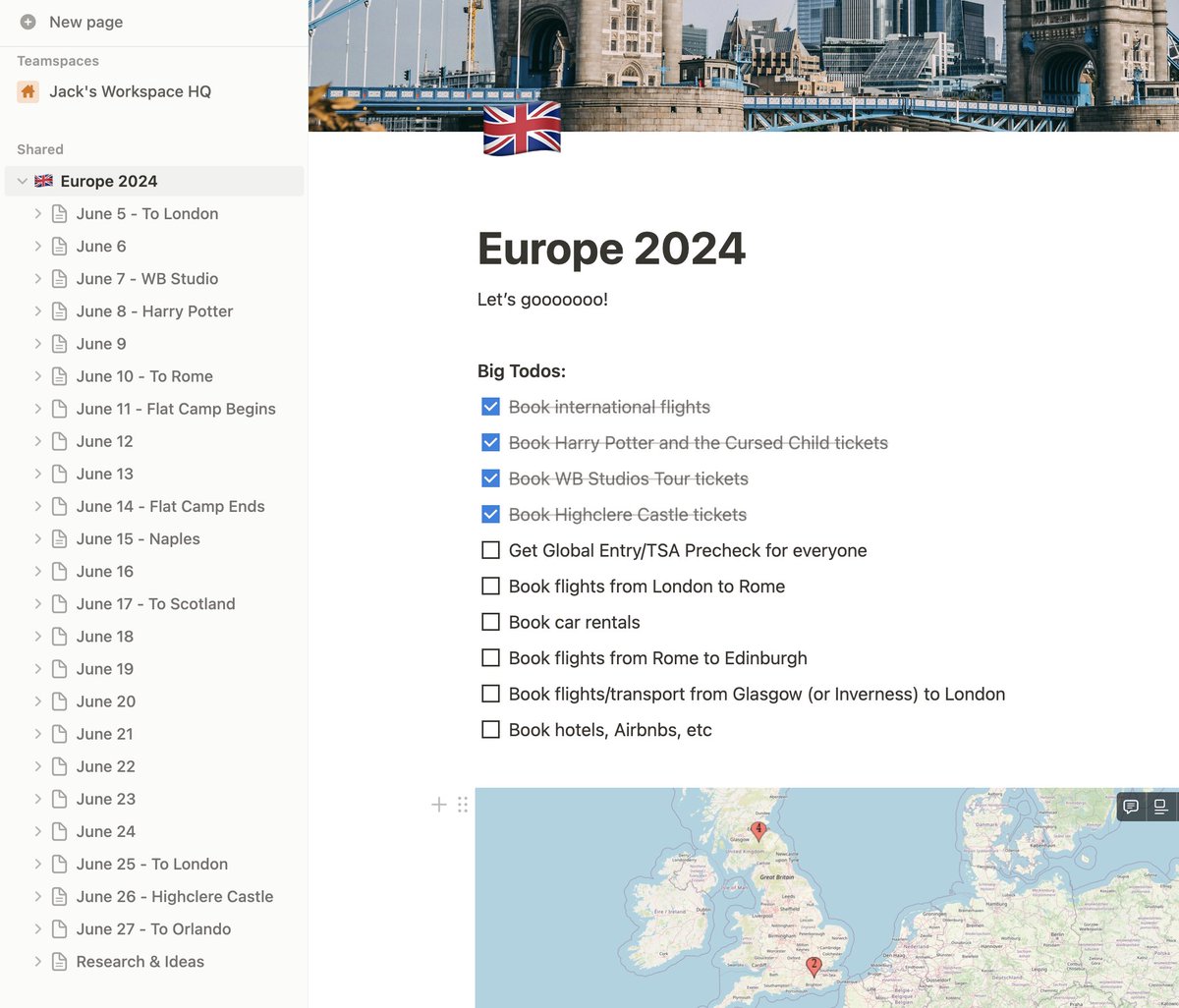Click the UK flag page icon above the title
Viewport: 1179px width, 1008px height.
pos(522,129)
